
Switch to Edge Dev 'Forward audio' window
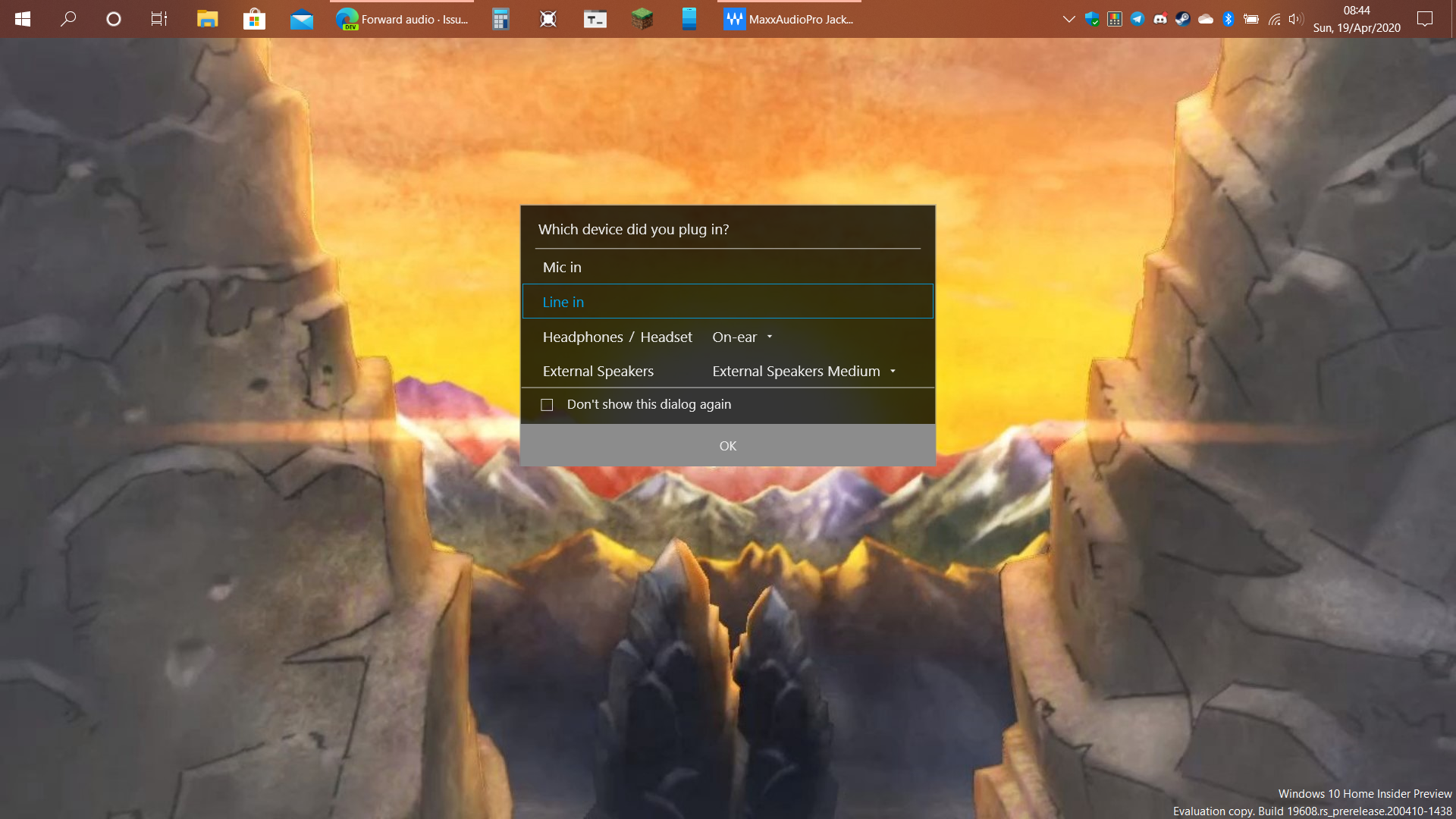point(402,19)
